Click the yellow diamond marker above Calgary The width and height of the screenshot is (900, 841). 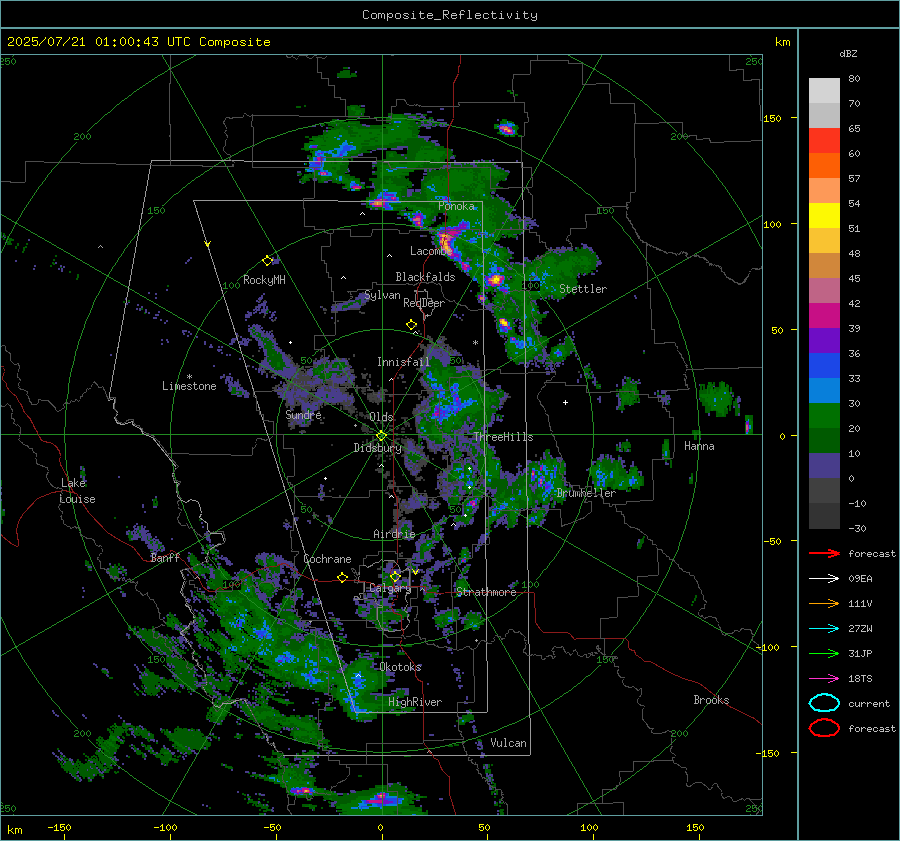395,576
